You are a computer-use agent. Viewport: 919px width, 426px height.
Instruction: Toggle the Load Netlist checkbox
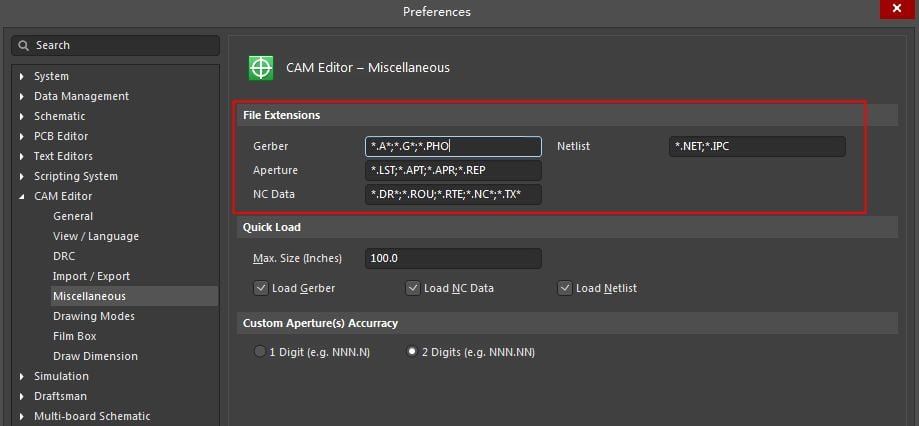pyautogui.click(x=564, y=288)
